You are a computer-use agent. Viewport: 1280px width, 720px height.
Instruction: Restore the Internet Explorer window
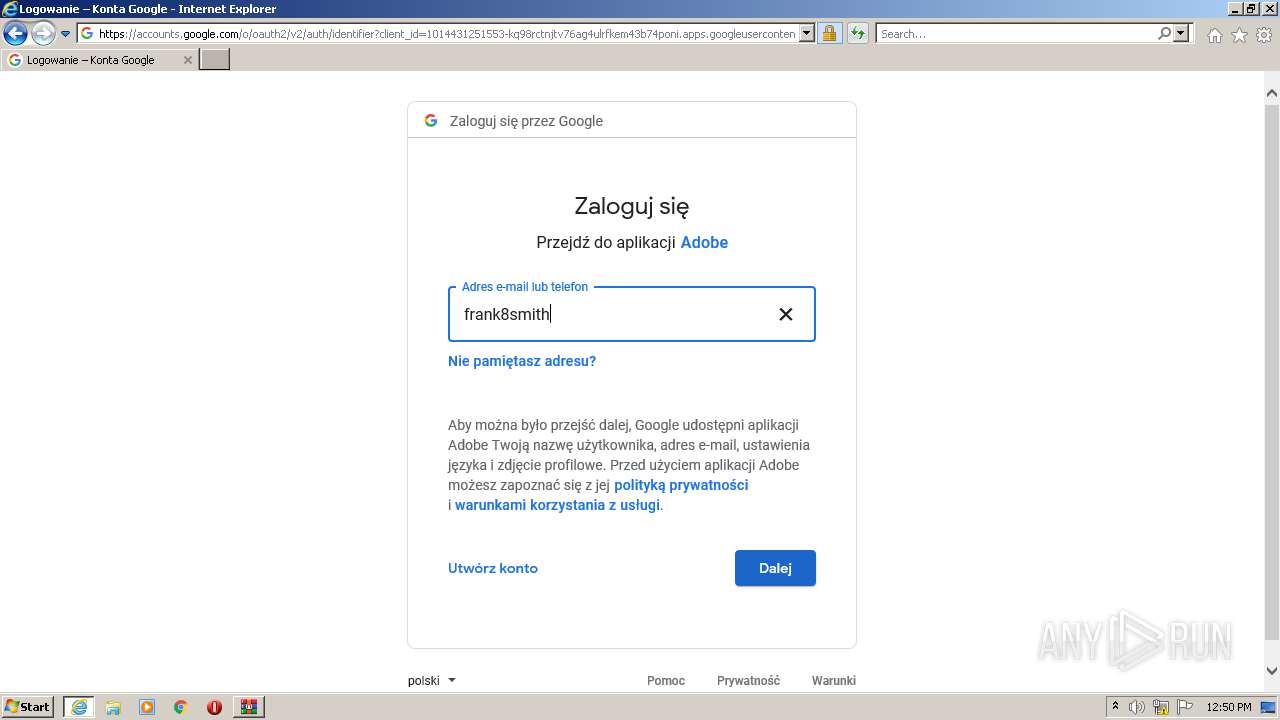tap(1251, 9)
